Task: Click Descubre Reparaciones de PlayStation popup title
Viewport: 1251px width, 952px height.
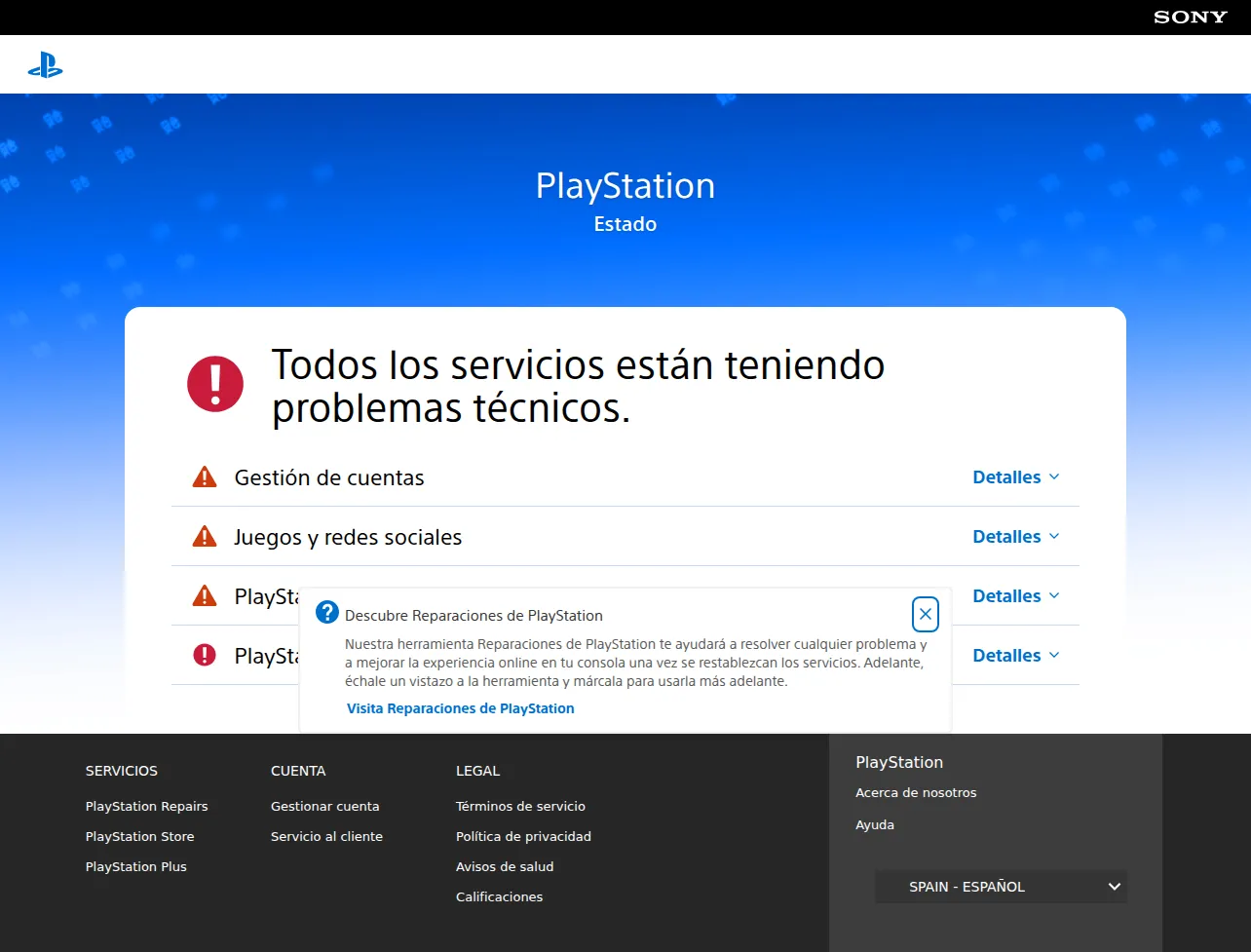Action: click(x=474, y=616)
